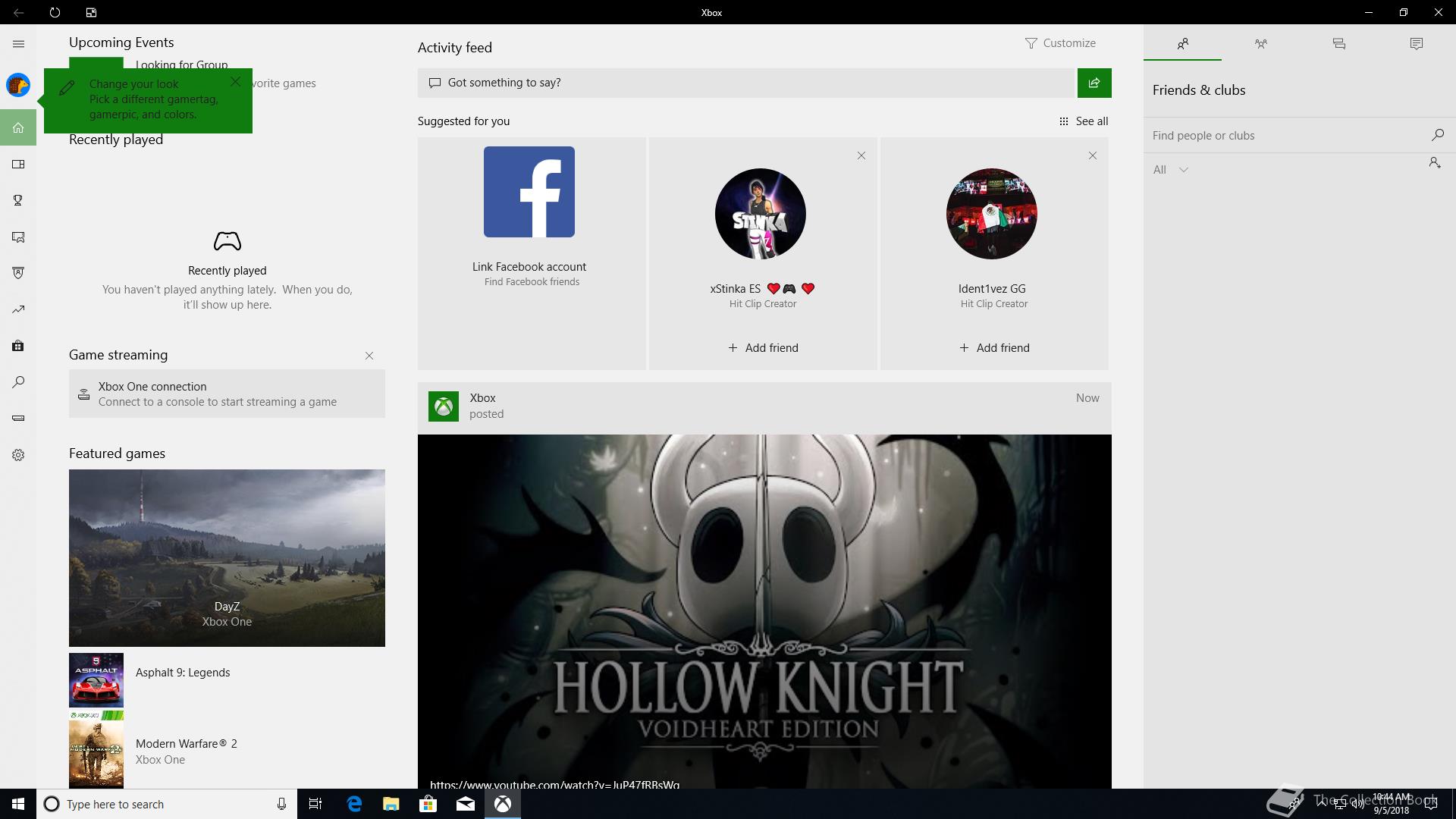
Task: Click Xbox One connection tile
Action: [227, 394]
